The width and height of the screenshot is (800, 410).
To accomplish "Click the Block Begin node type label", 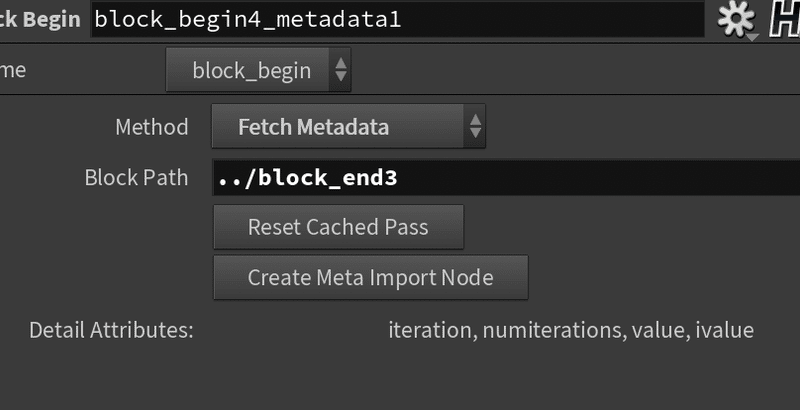I will (x=40, y=19).
